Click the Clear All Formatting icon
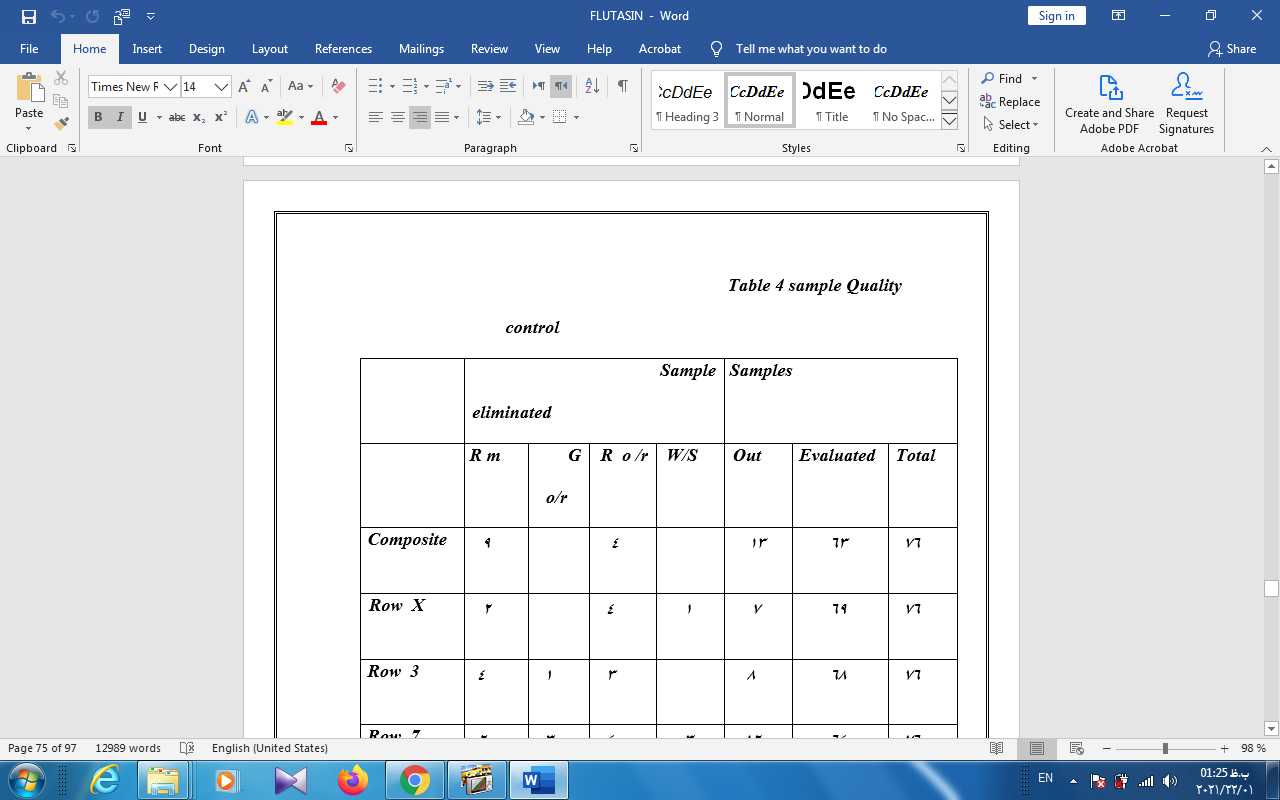 [x=338, y=87]
